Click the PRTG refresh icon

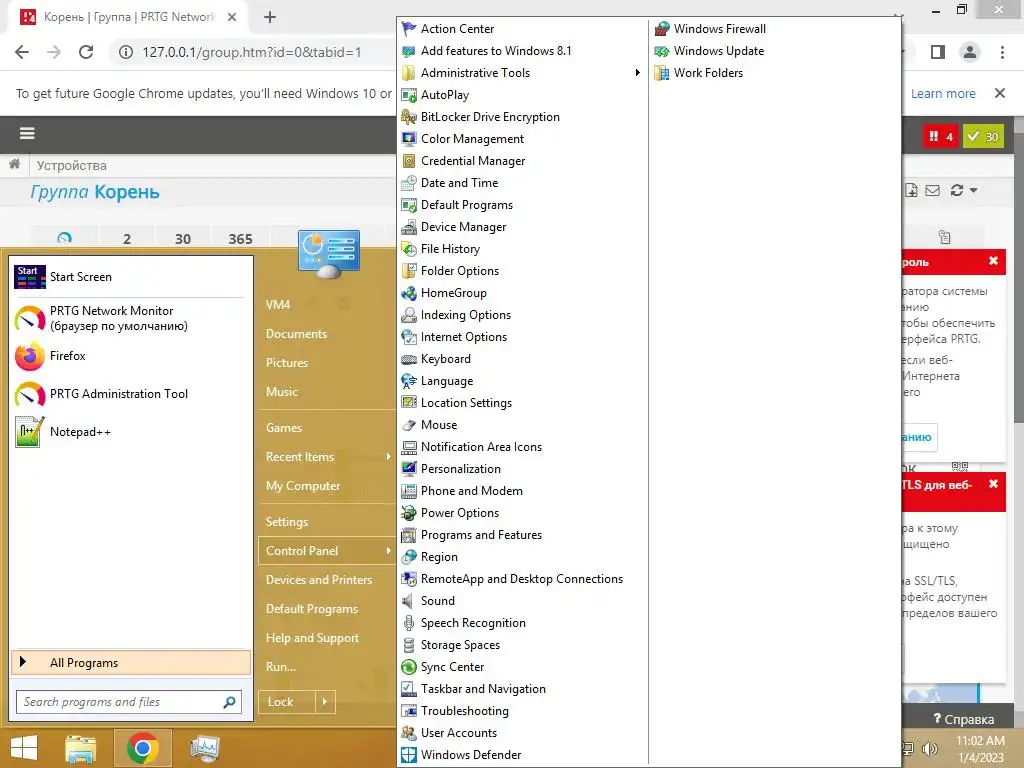pos(957,190)
